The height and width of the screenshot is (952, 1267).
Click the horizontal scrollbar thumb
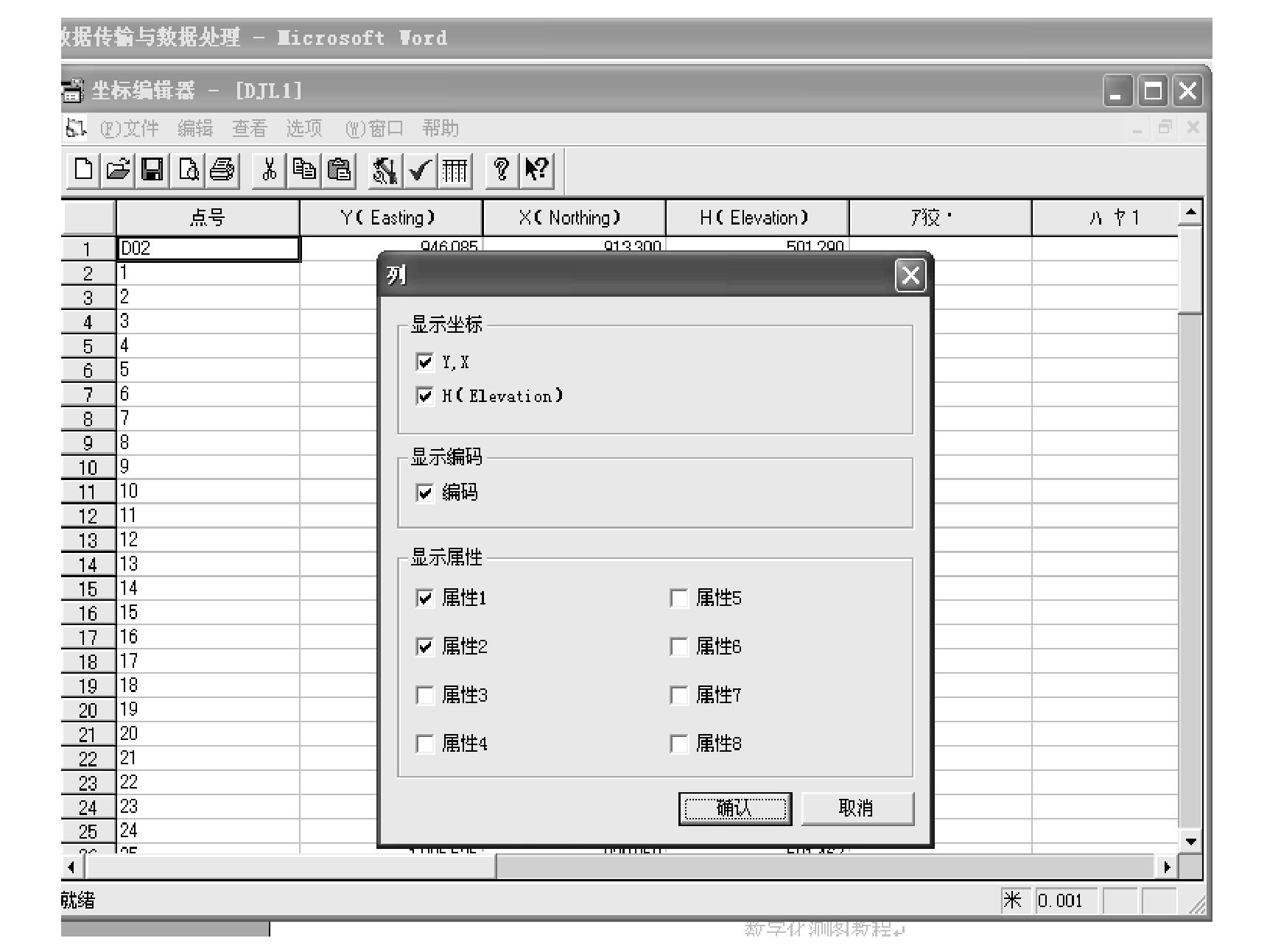tap(291, 867)
